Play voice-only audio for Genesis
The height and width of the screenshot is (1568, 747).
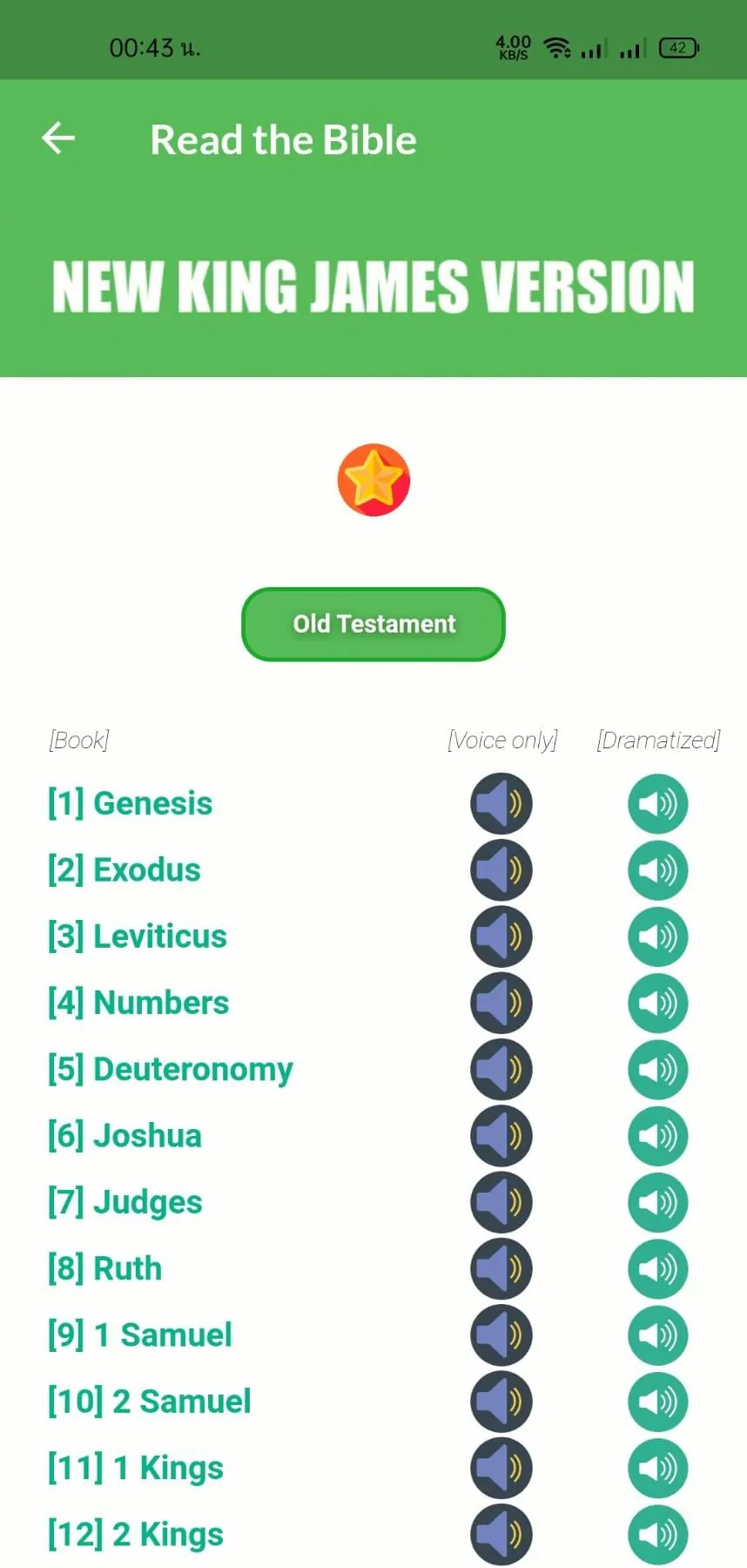[501, 803]
